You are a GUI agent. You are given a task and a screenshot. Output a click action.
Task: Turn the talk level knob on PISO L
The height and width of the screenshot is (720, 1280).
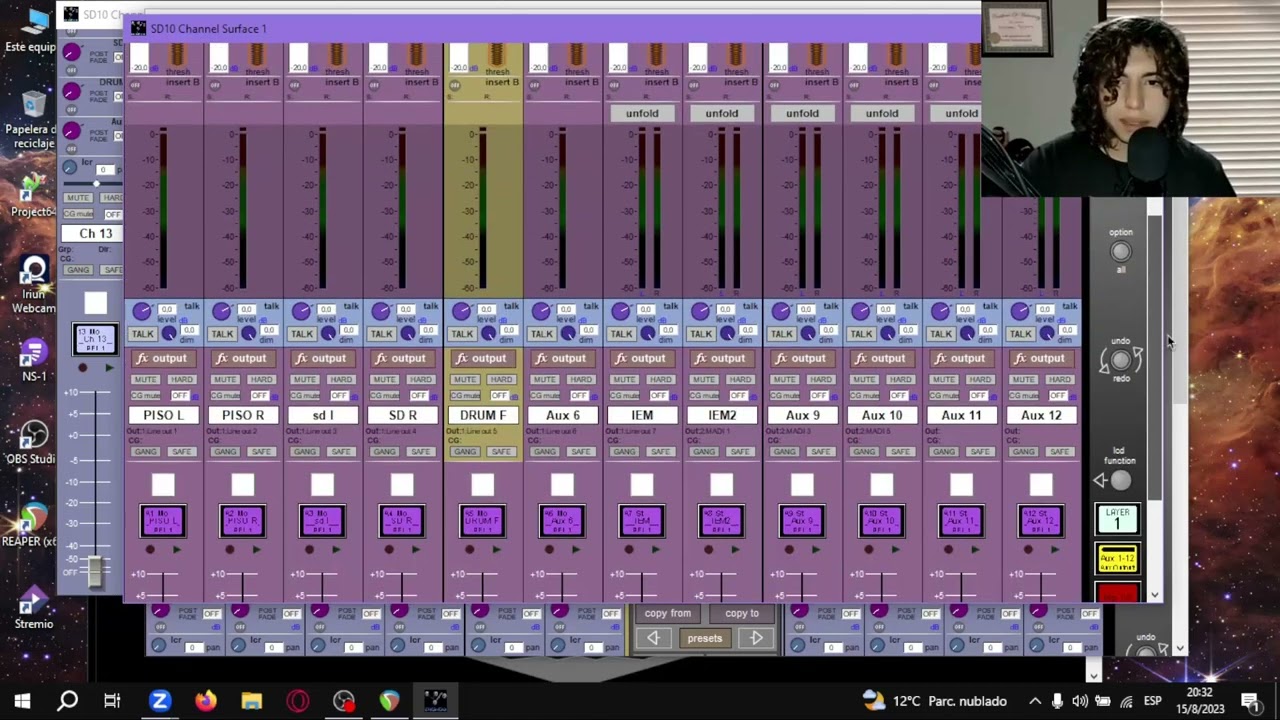(142, 312)
